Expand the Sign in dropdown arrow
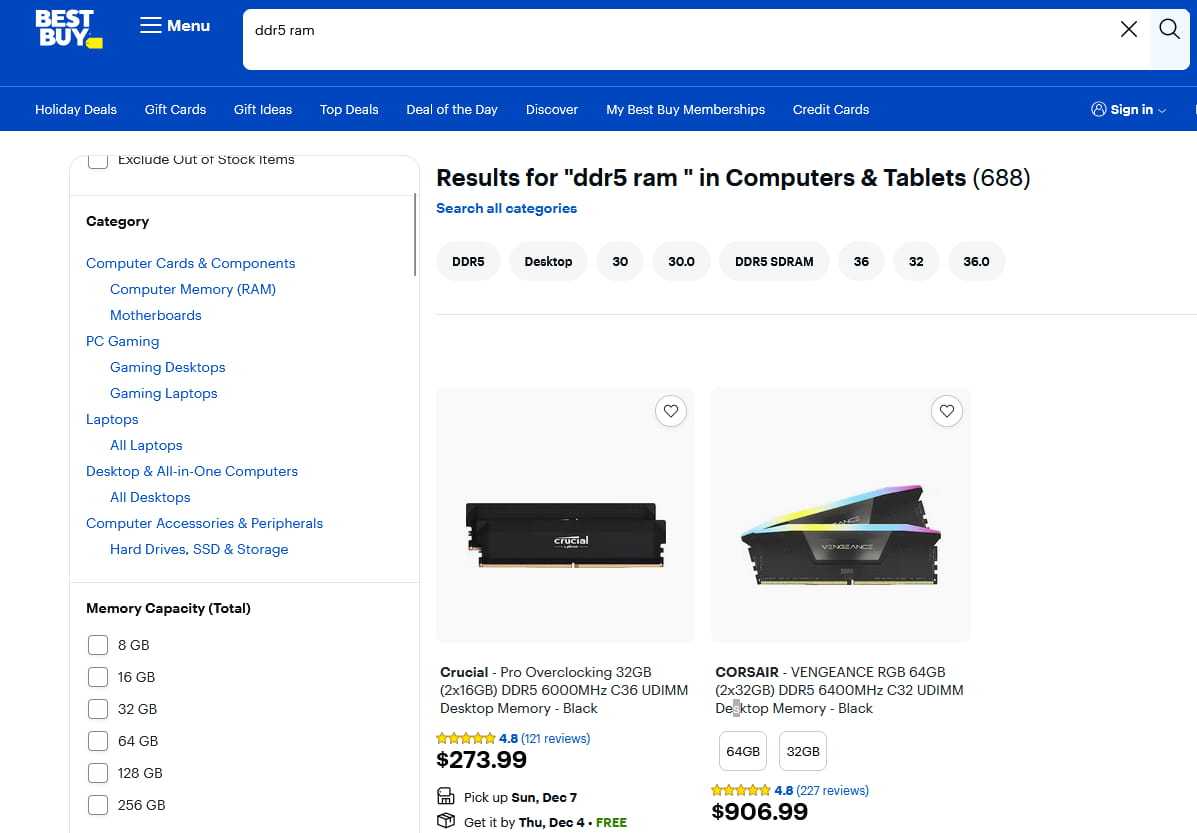The image size is (1197, 833). coord(1162,111)
